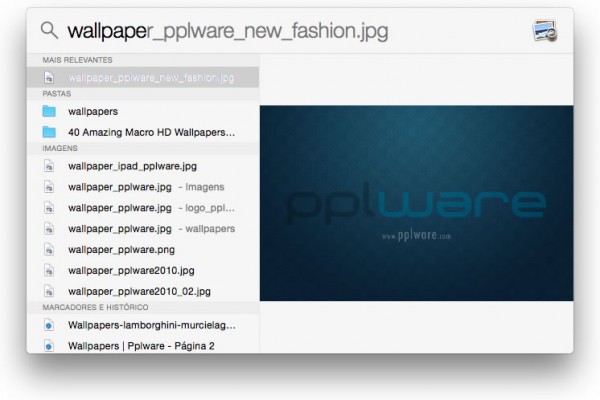This screenshot has height=400, width=600.
Task: Open 40 Amazing Macro HD Wallpapers folder
Action: coord(143,132)
